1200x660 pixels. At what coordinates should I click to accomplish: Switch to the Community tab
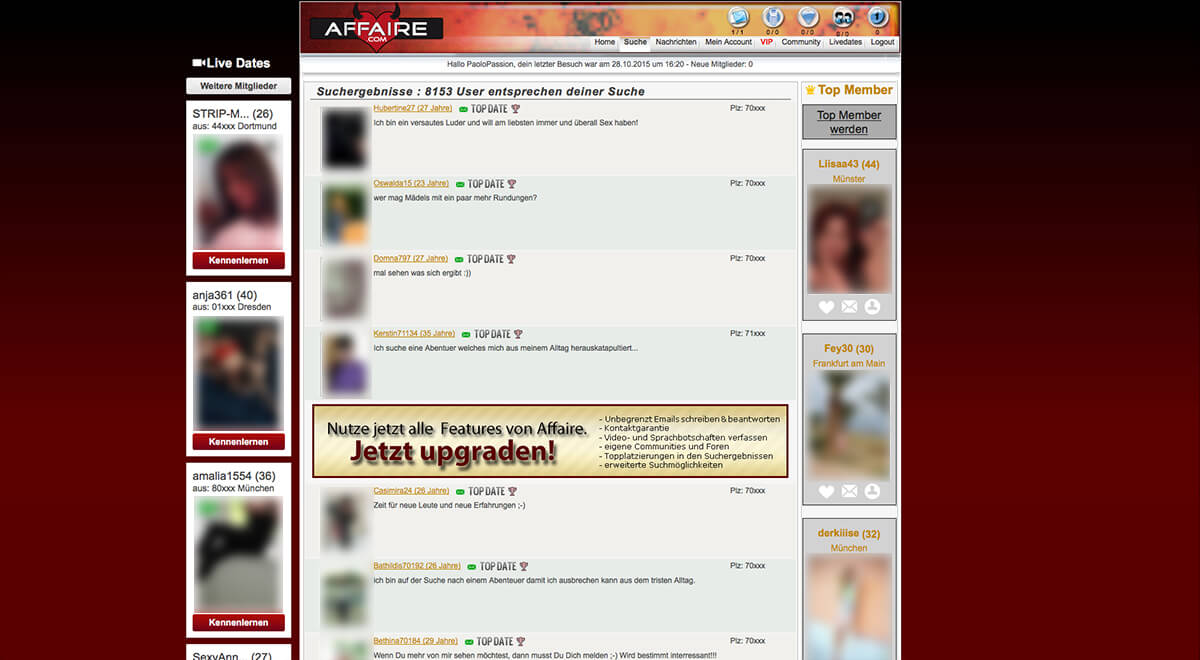pyautogui.click(x=801, y=43)
